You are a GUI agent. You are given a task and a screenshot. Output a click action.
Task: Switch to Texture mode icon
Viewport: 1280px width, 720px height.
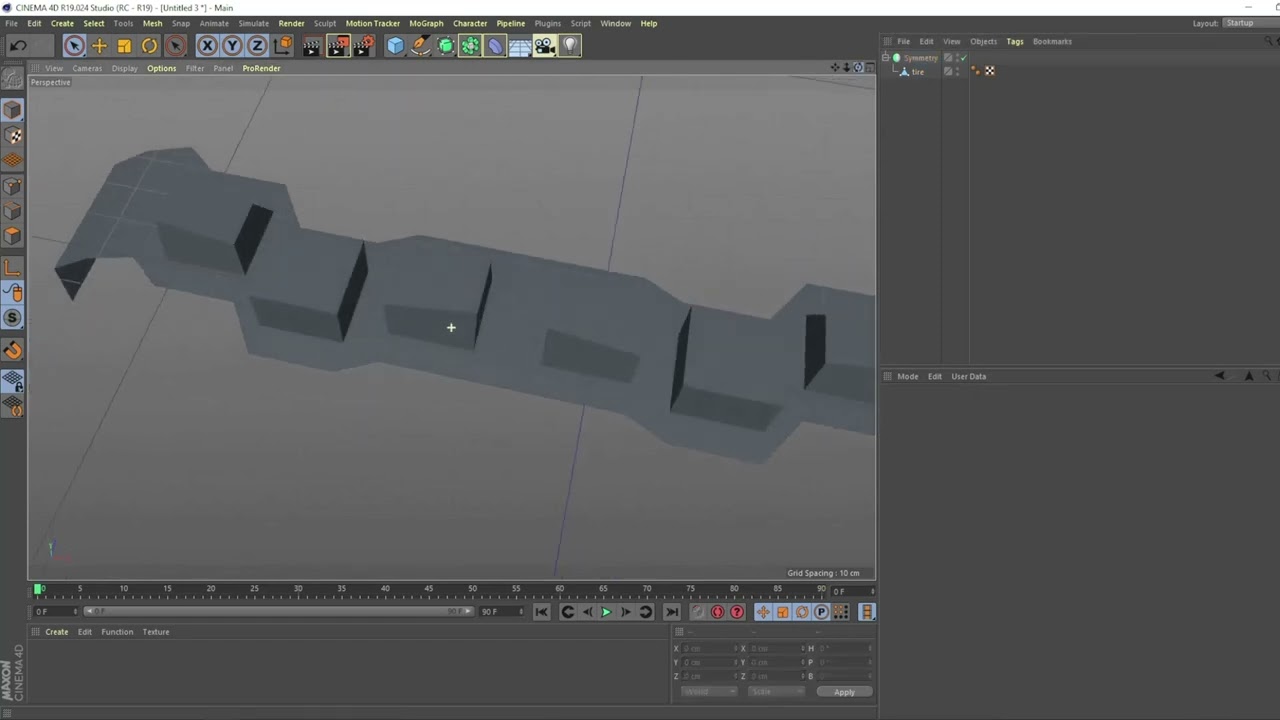click(13, 135)
